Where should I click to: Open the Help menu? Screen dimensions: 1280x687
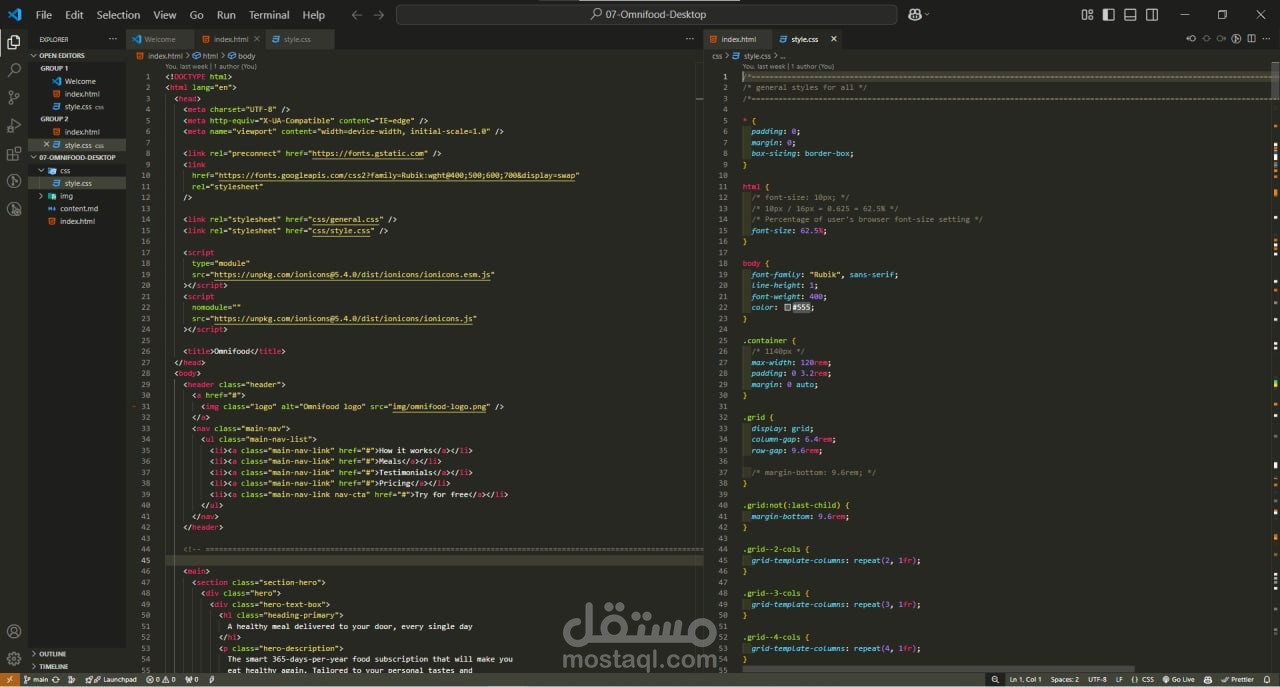pyautogui.click(x=314, y=15)
